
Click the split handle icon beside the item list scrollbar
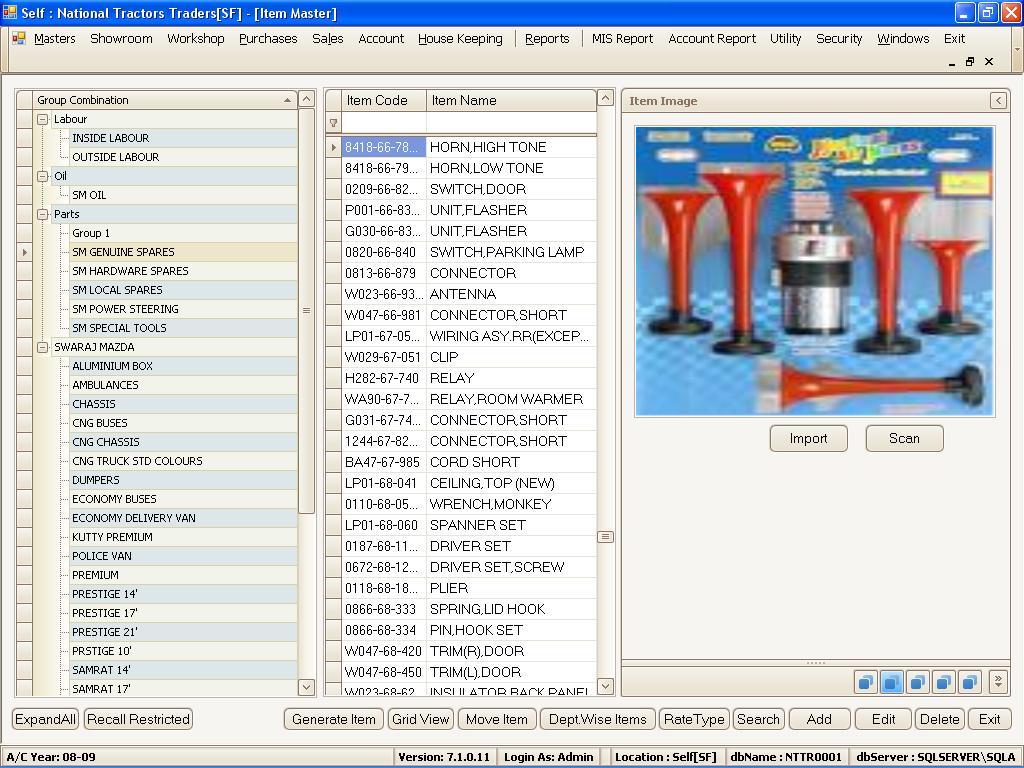[605, 537]
